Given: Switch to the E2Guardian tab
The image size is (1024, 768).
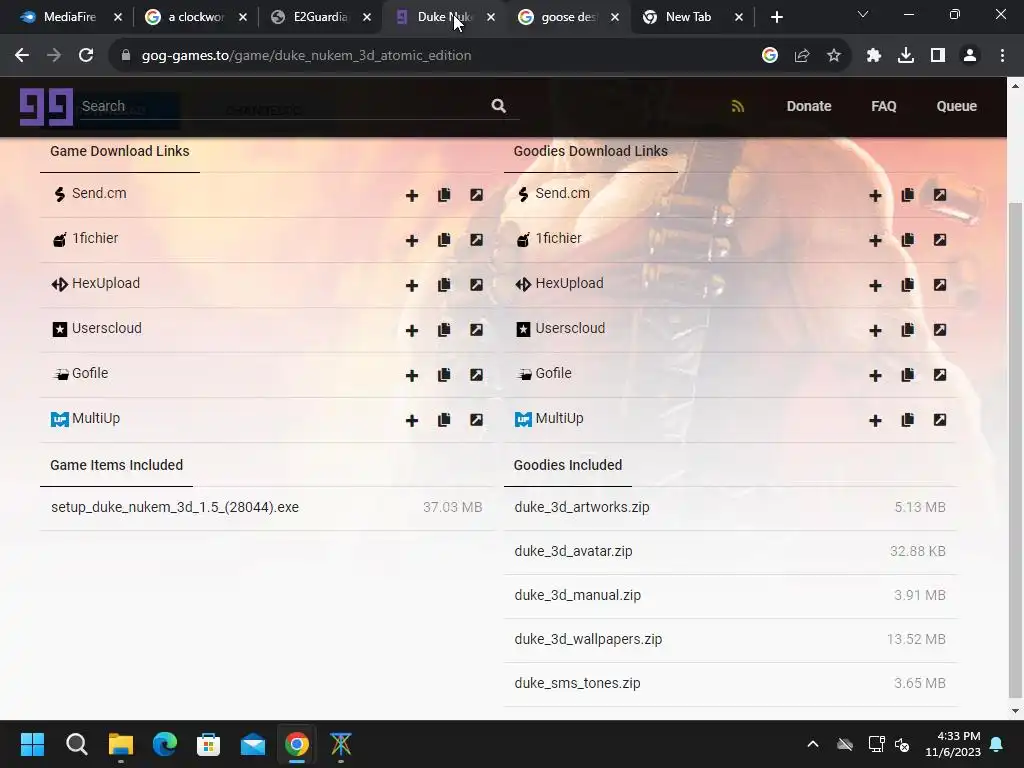Looking at the screenshot, I should click(319, 17).
